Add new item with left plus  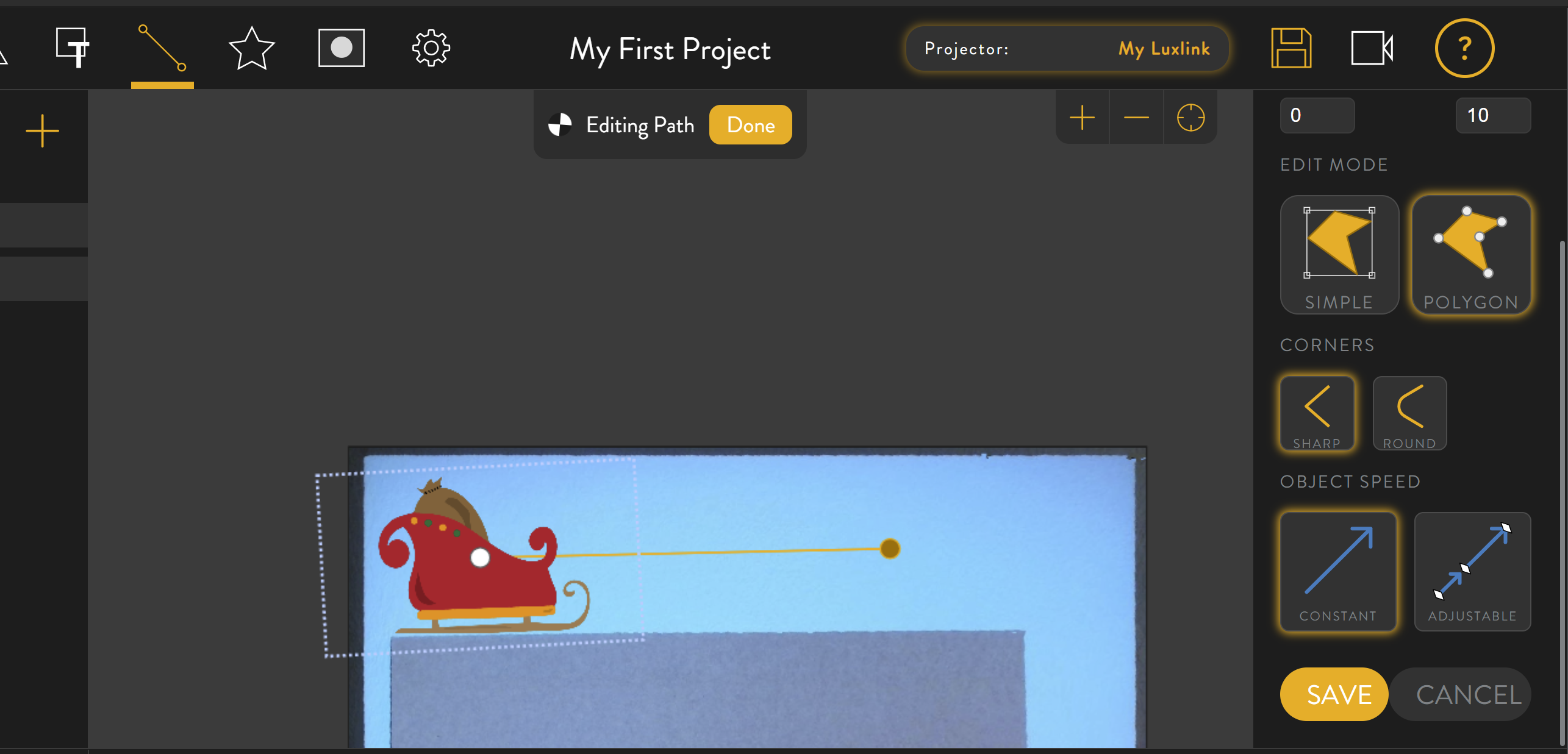coord(43,131)
